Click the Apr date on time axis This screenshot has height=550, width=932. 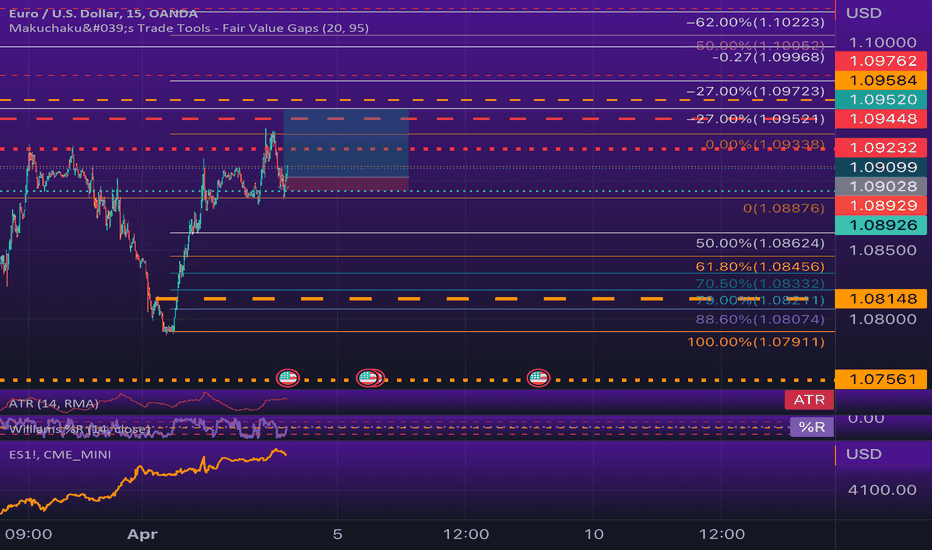[x=142, y=534]
